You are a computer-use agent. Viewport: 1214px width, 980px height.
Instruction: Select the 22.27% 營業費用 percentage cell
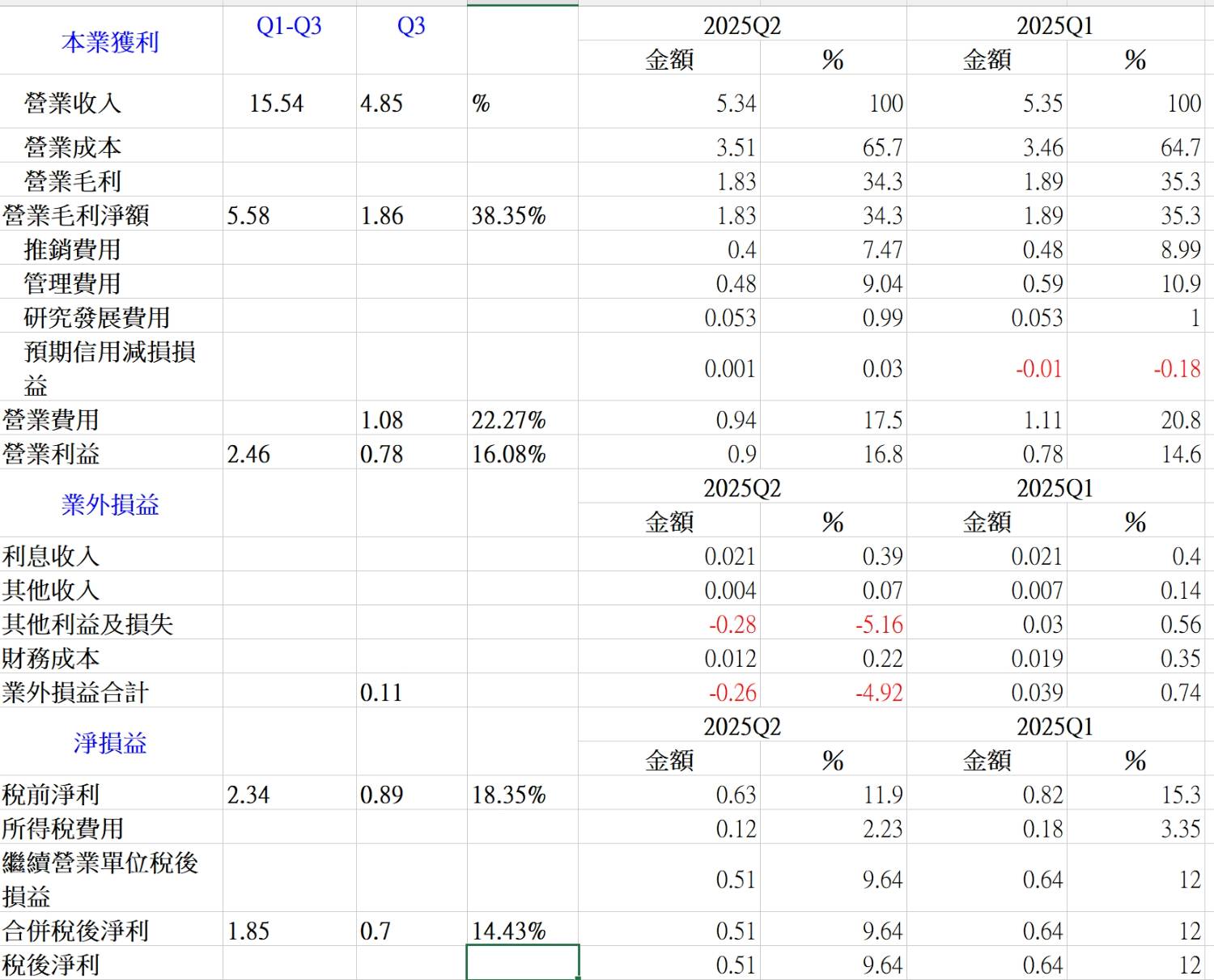pos(509,420)
